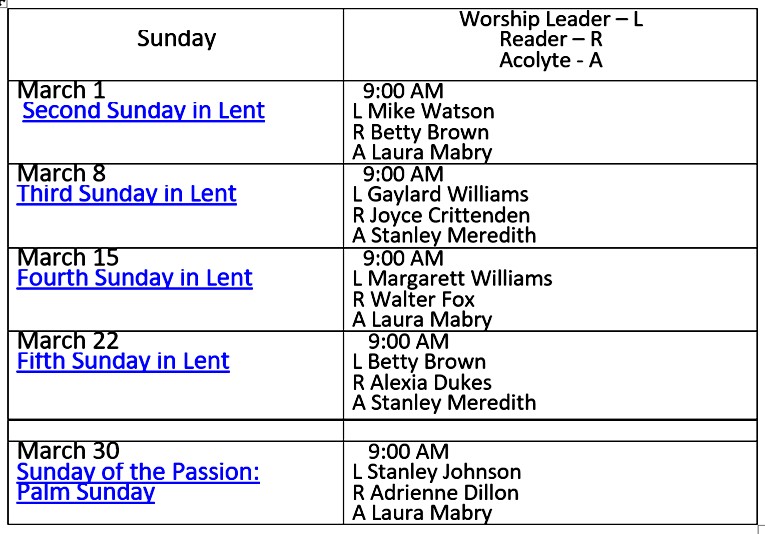
Task: Click the L Stanley Johnson entry
Action: pos(437,472)
